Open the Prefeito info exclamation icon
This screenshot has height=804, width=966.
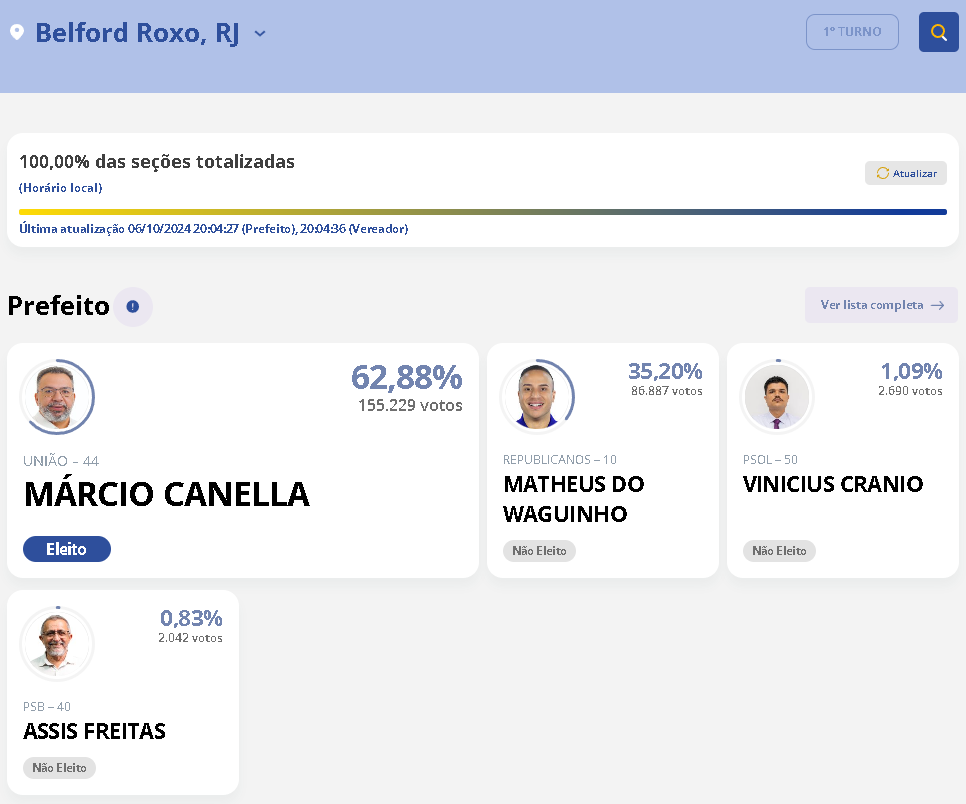click(x=132, y=306)
